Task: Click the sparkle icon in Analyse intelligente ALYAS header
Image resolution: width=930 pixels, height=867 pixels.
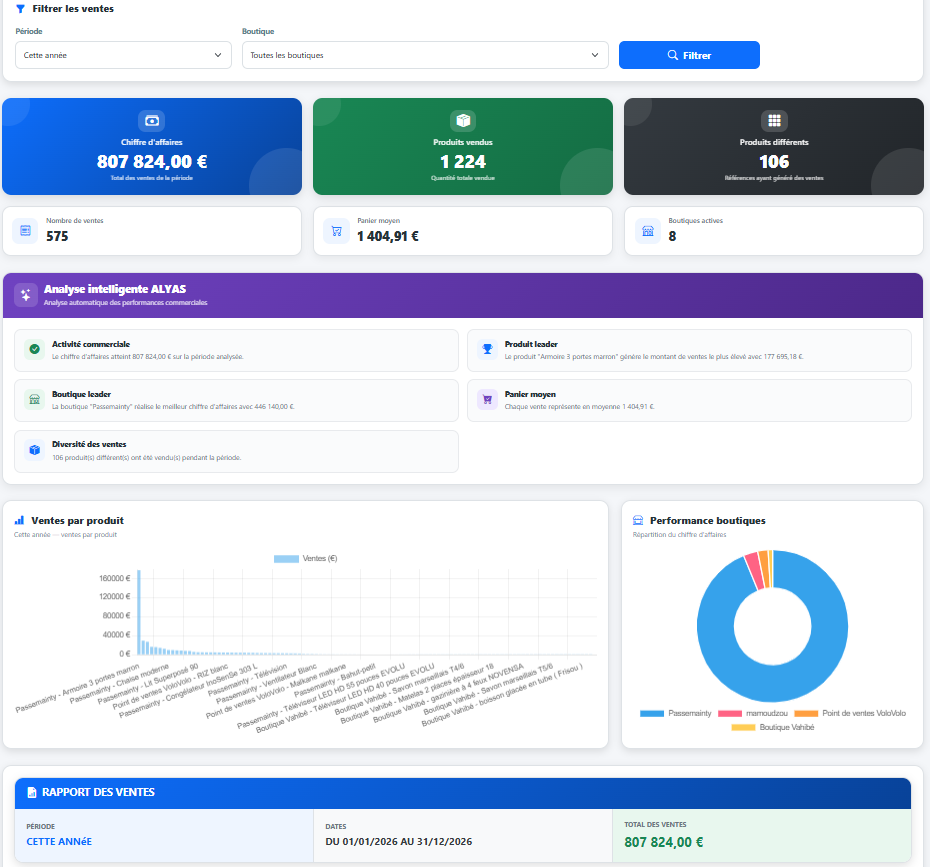Action: click(x=26, y=295)
